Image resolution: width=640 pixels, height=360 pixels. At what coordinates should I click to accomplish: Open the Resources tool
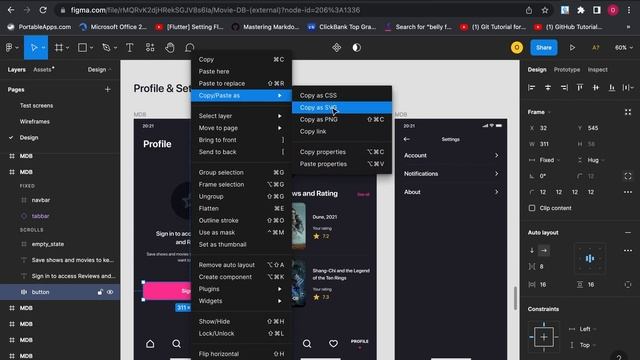point(150,48)
